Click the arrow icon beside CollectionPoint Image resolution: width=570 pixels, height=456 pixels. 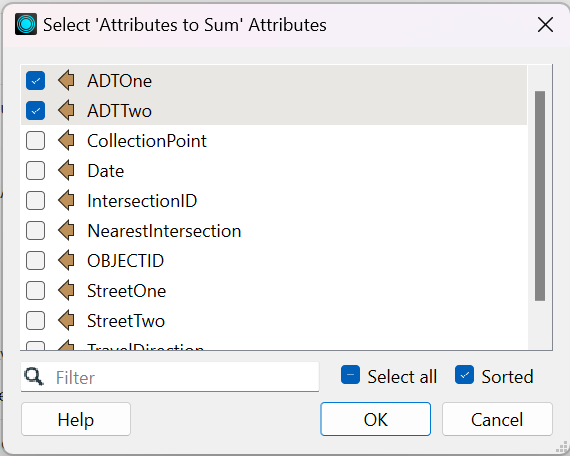[67, 140]
